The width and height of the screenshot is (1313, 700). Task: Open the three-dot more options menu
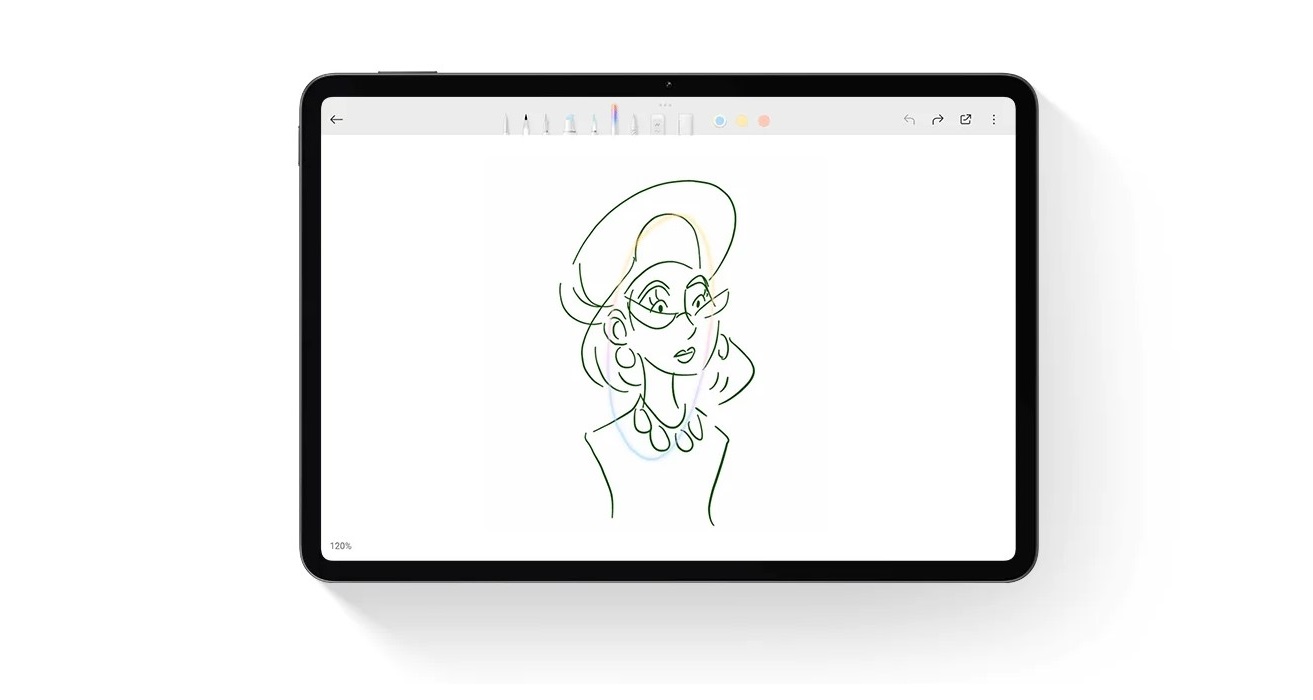pos(993,120)
